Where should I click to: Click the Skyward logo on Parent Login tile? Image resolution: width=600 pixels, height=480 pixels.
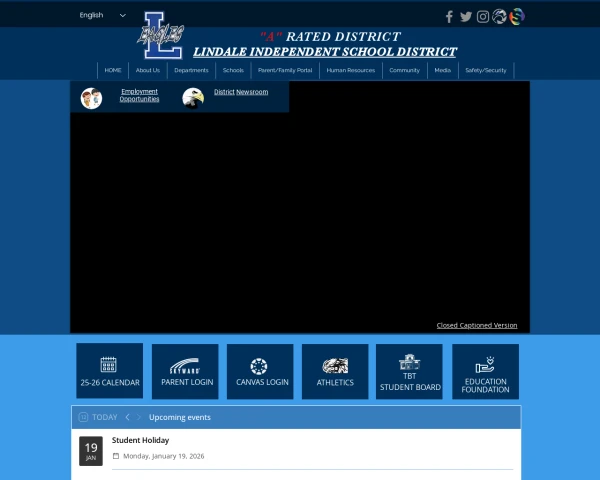pos(185,366)
